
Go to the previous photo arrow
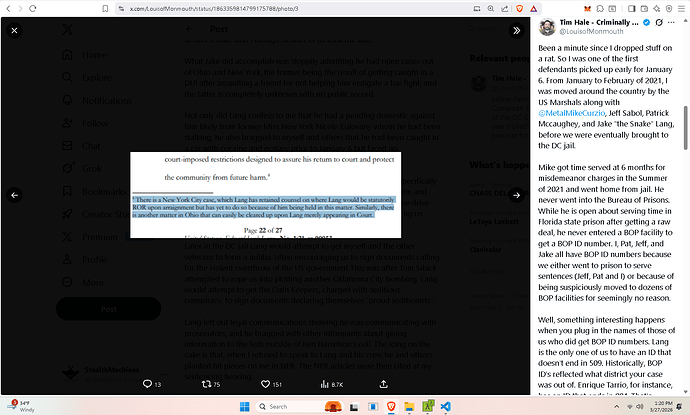(14, 196)
